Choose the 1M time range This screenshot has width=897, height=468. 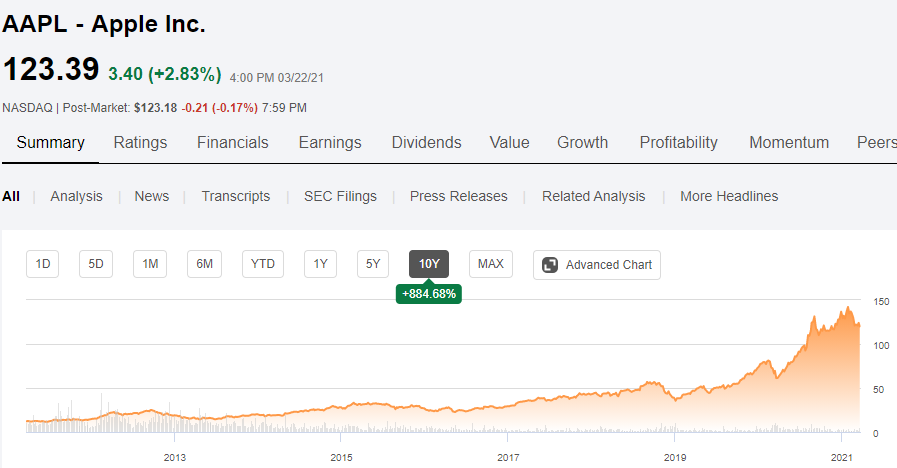(150, 264)
